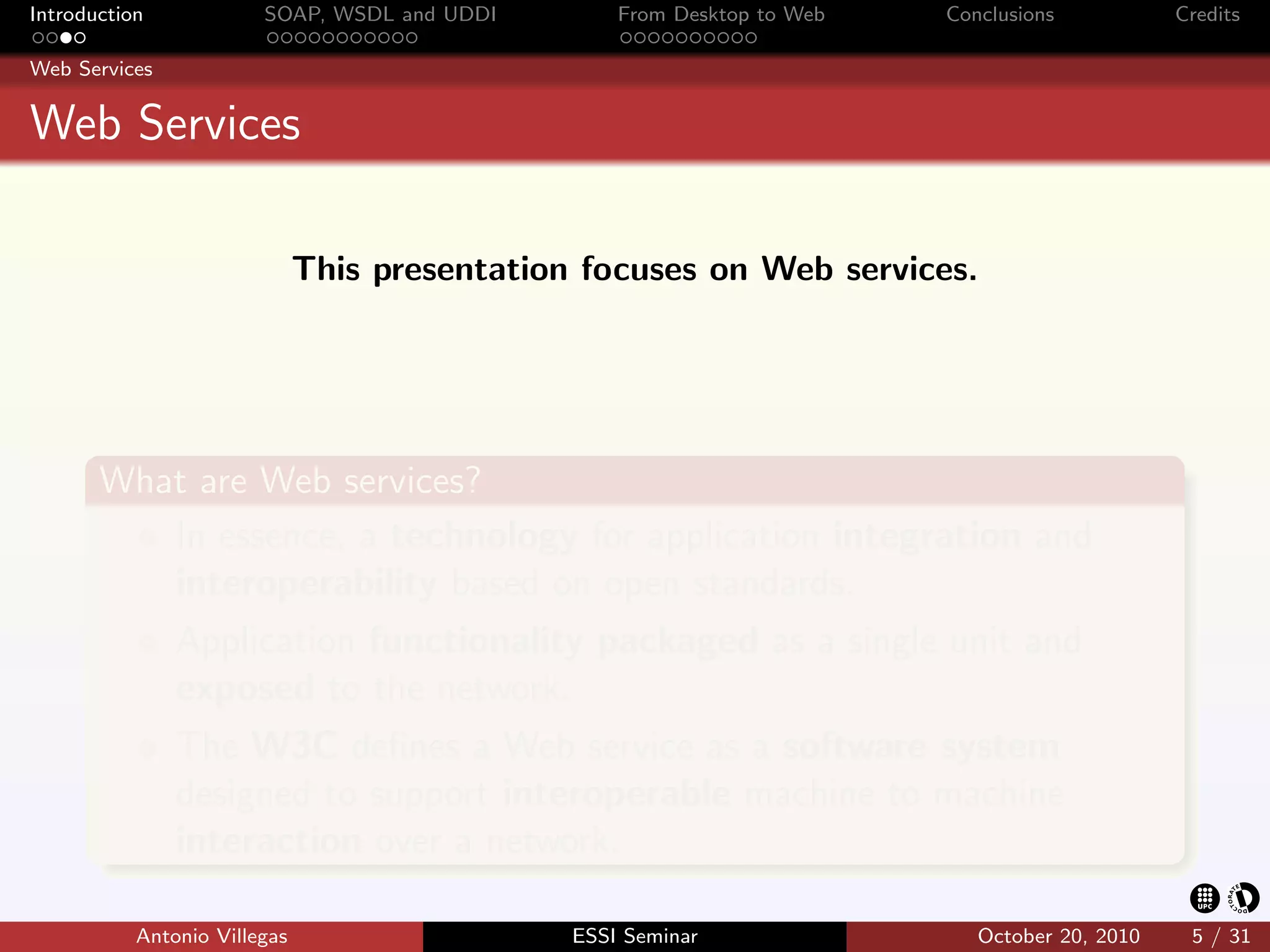
Task: Click the author name Antonio Villegas
Action: (x=211, y=936)
